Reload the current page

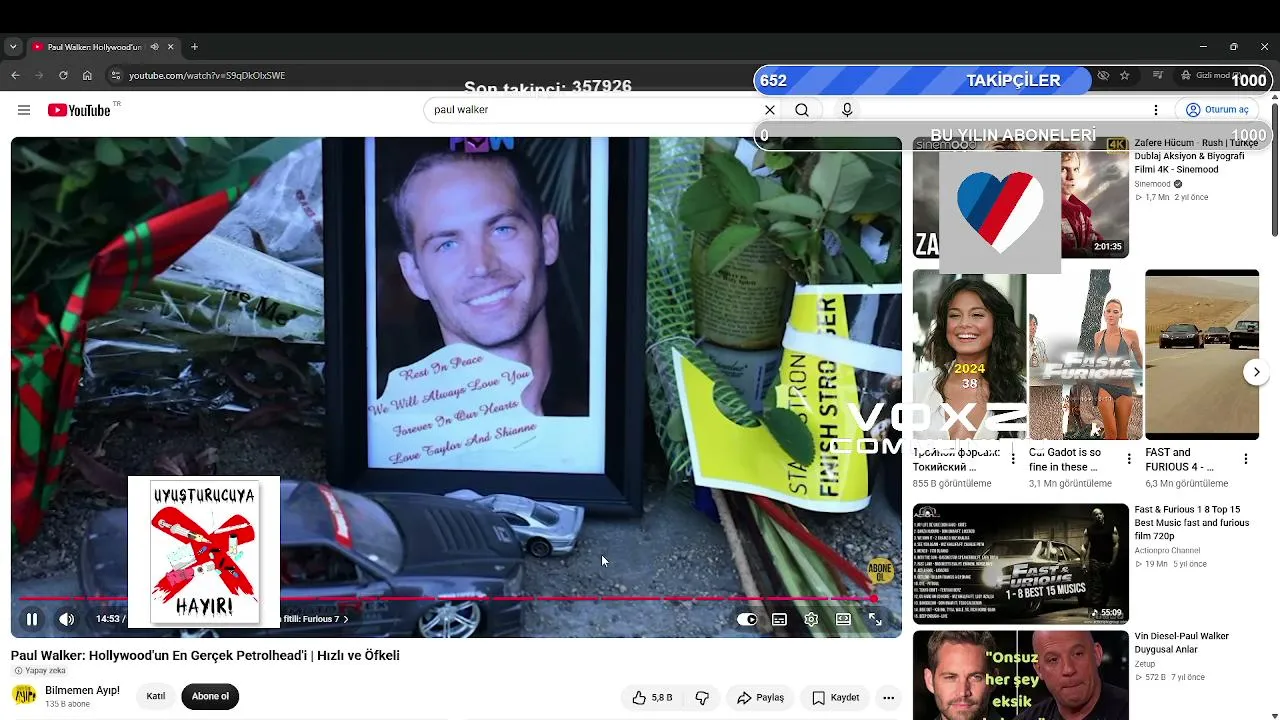pos(63,75)
